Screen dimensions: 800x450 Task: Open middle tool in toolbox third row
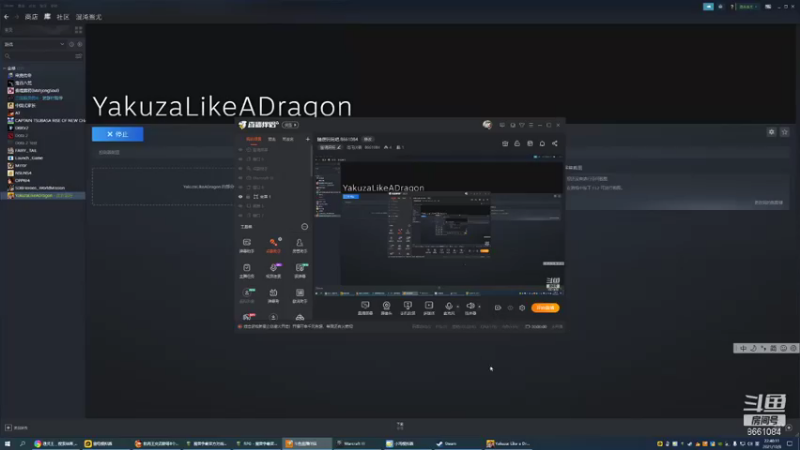pyautogui.click(x=273, y=295)
